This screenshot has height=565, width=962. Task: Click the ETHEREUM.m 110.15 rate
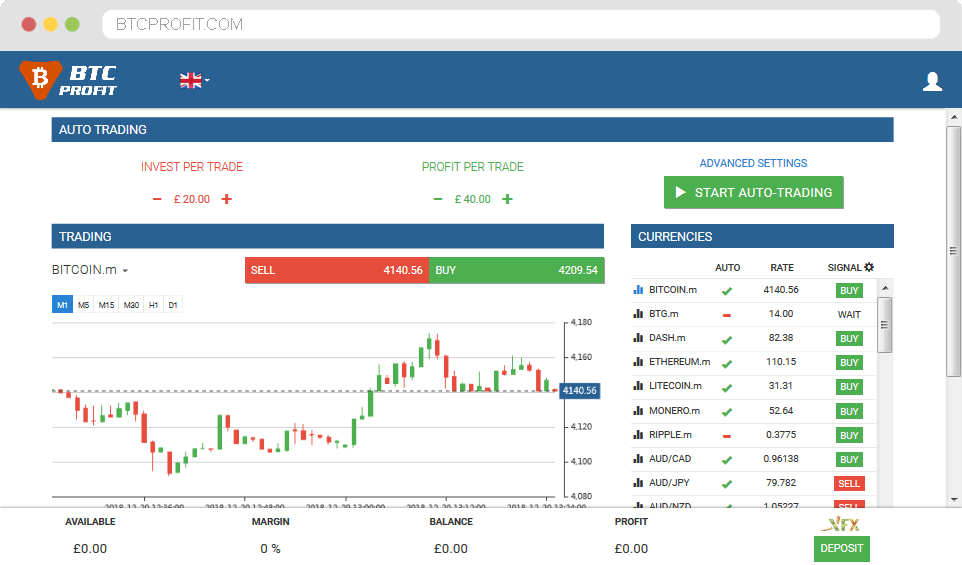(x=781, y=362)
